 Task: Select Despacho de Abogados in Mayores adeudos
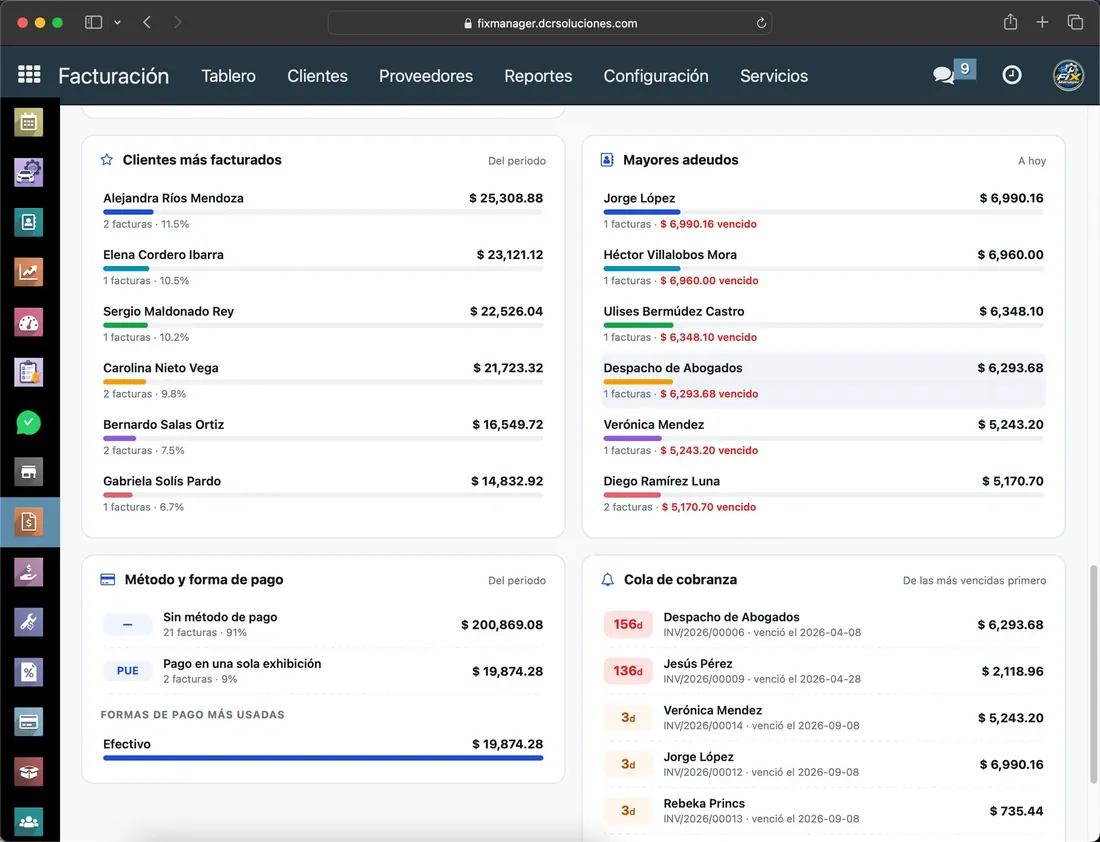pos(824,380)
